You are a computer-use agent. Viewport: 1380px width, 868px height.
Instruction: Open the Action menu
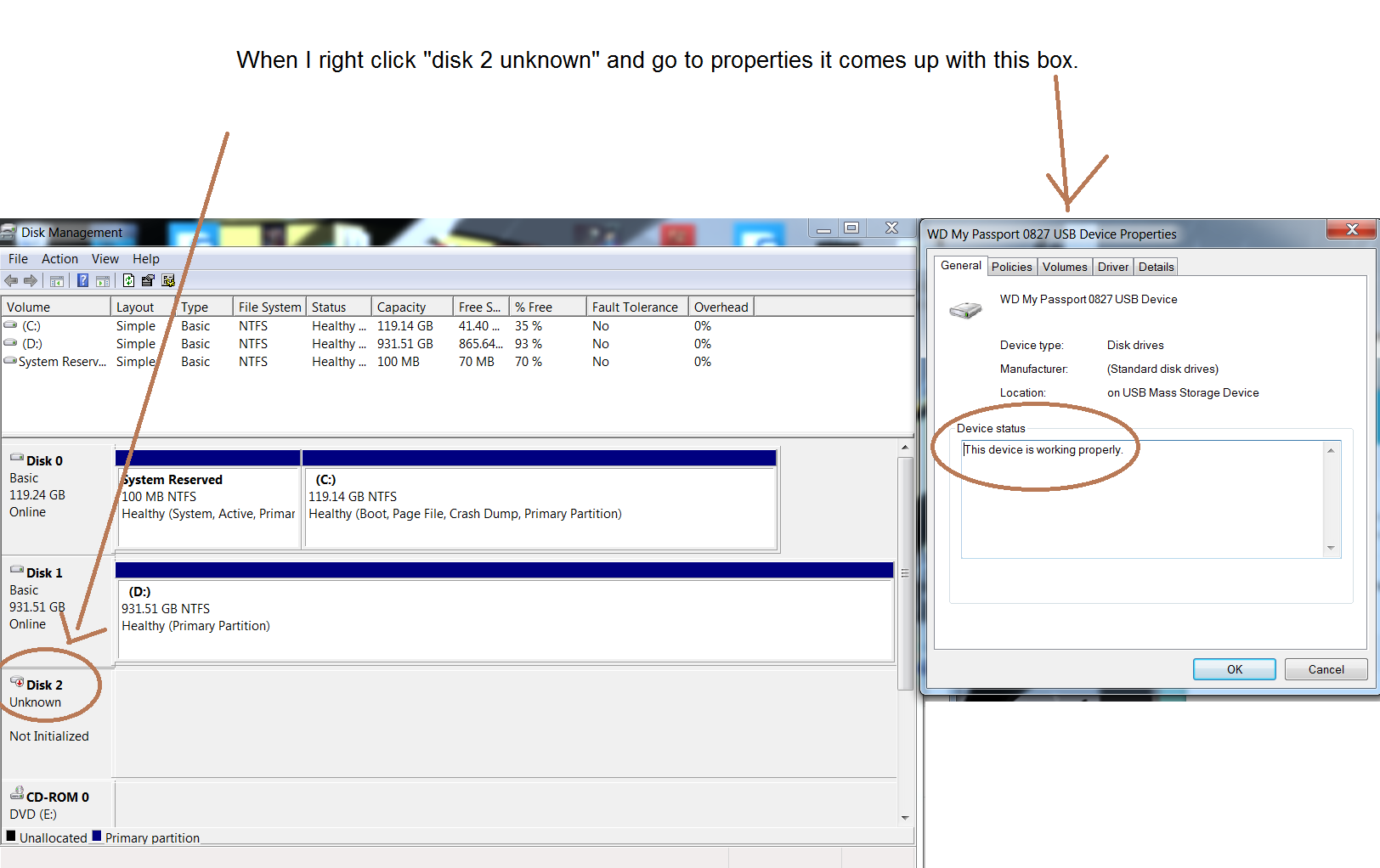tap(59, 259)
